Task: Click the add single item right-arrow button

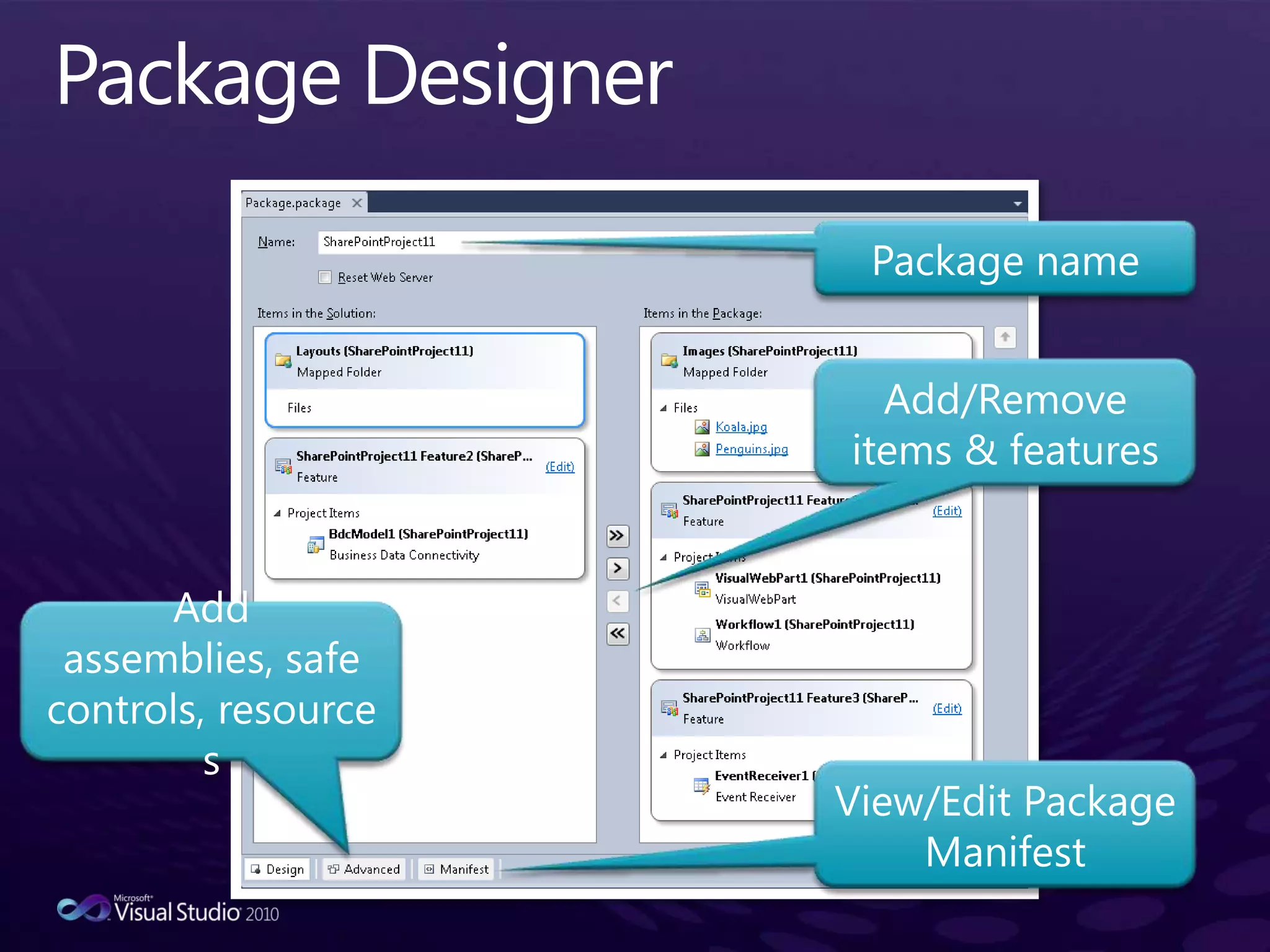Action: pos(617,568)
